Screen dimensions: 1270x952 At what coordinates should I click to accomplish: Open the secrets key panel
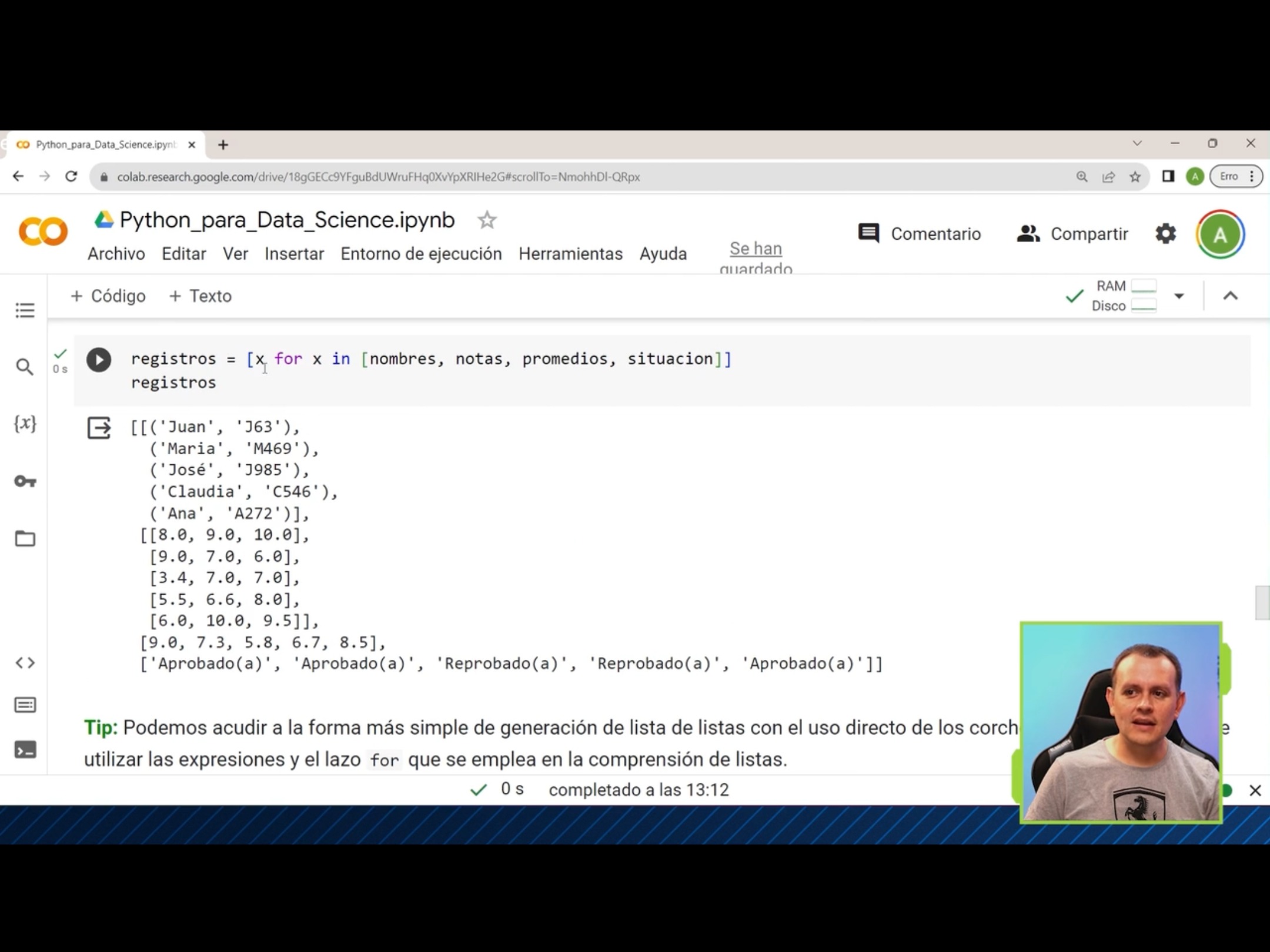[25, 481]
